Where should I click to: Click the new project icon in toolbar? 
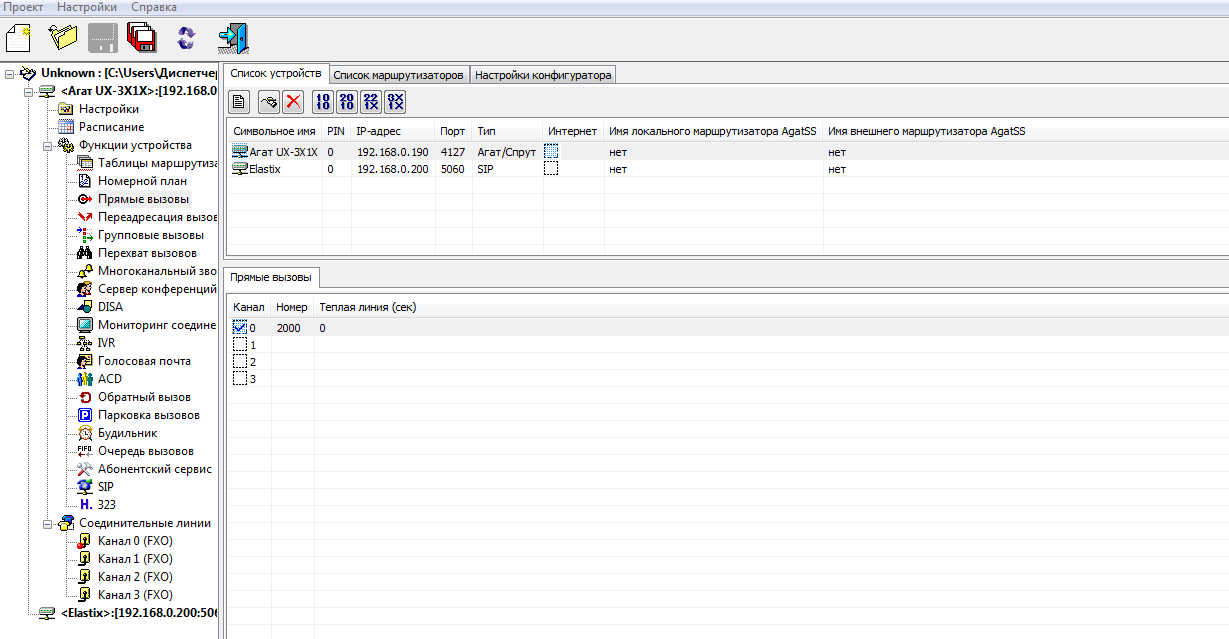coord(19,38)
